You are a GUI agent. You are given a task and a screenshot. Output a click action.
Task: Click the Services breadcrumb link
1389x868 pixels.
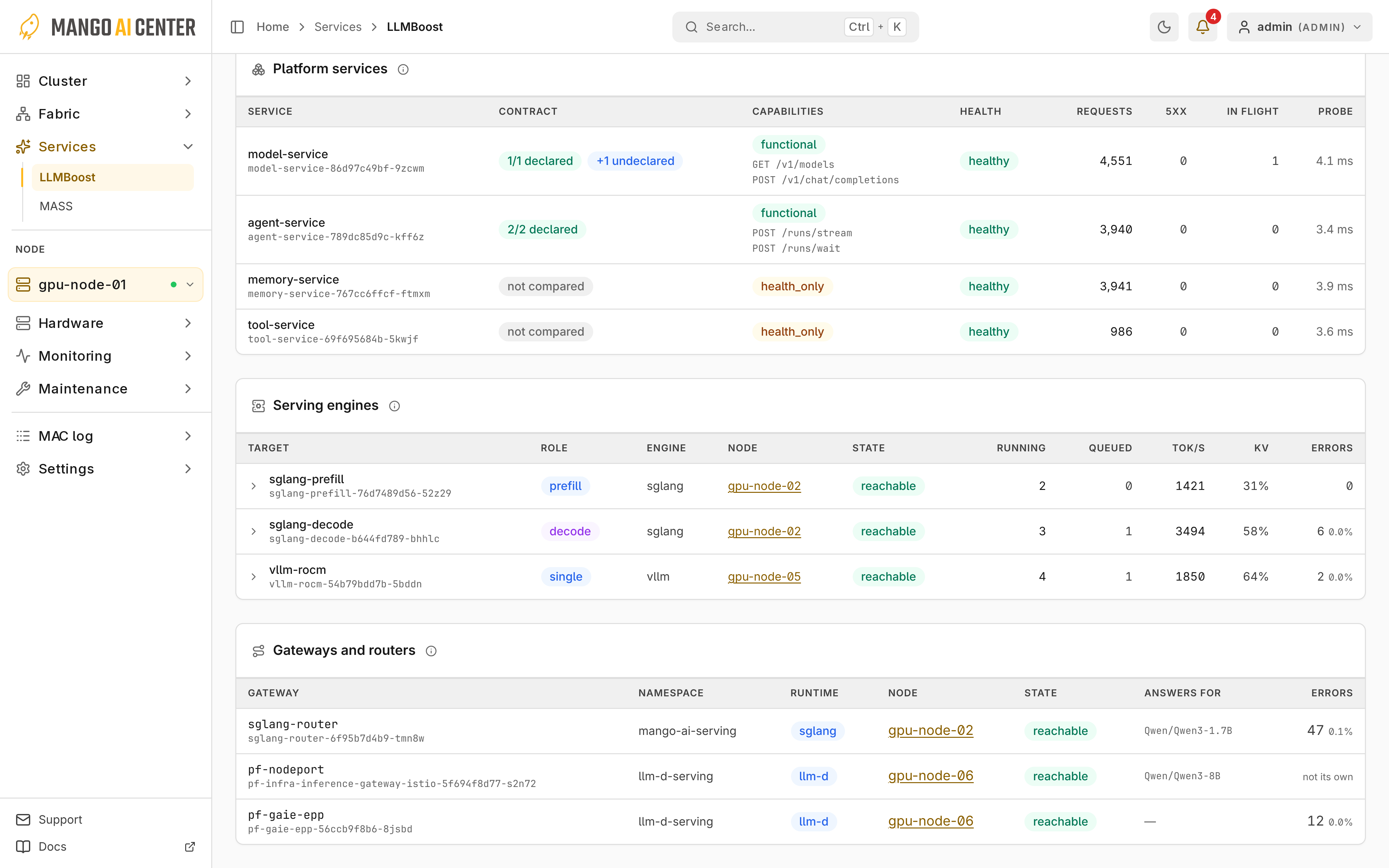pos(338,27)
